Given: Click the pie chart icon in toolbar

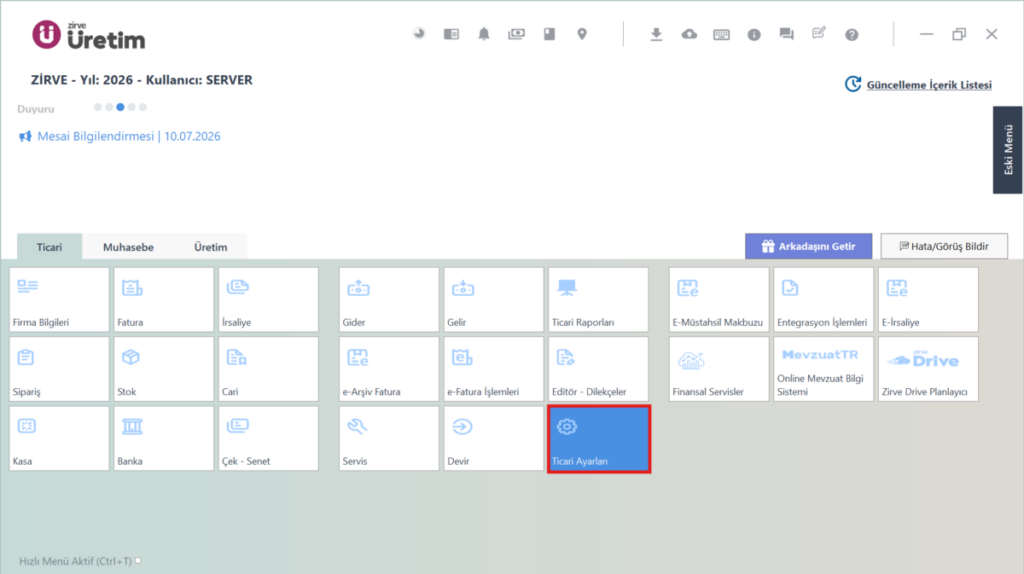Looking at the screenshot, I should pos(419,33).
